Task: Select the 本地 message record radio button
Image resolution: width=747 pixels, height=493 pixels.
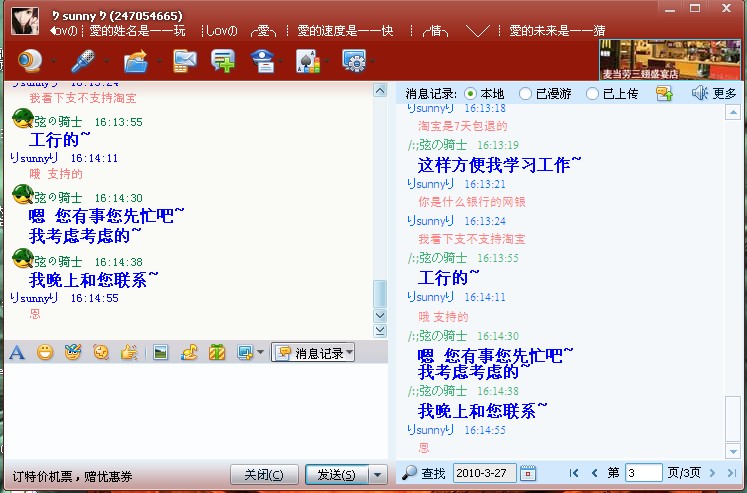Action: point(471,94)
